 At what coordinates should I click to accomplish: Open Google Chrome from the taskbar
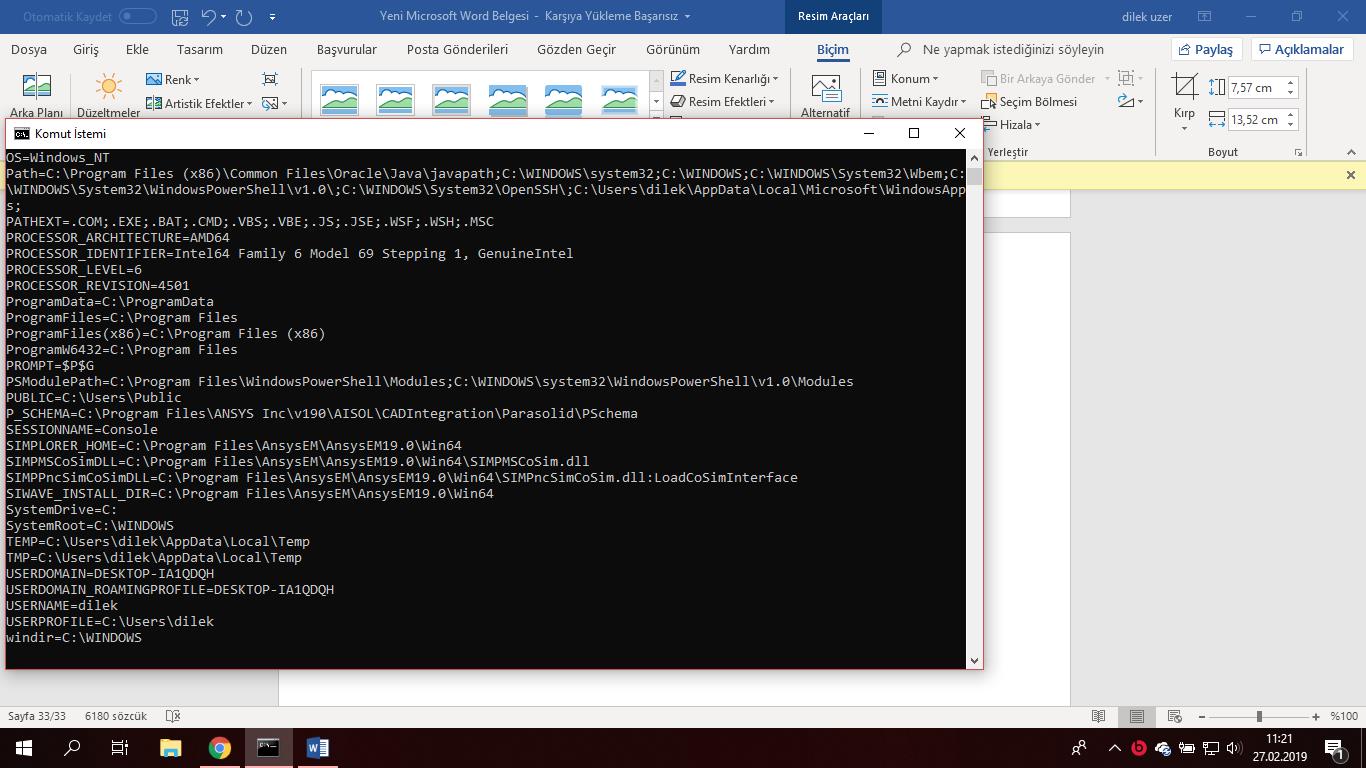[217, 747]
